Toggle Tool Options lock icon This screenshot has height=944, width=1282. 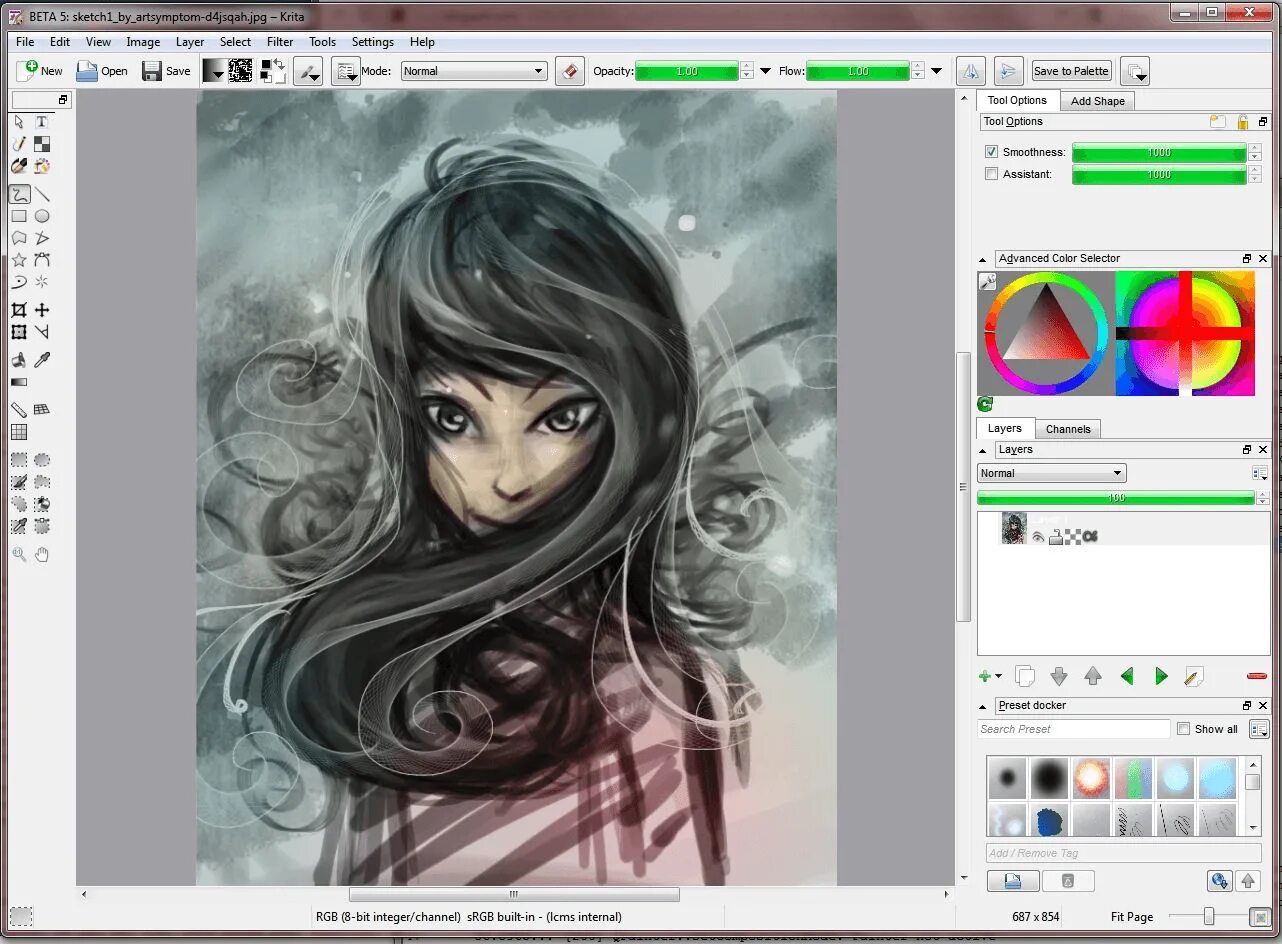[1242, 122]
